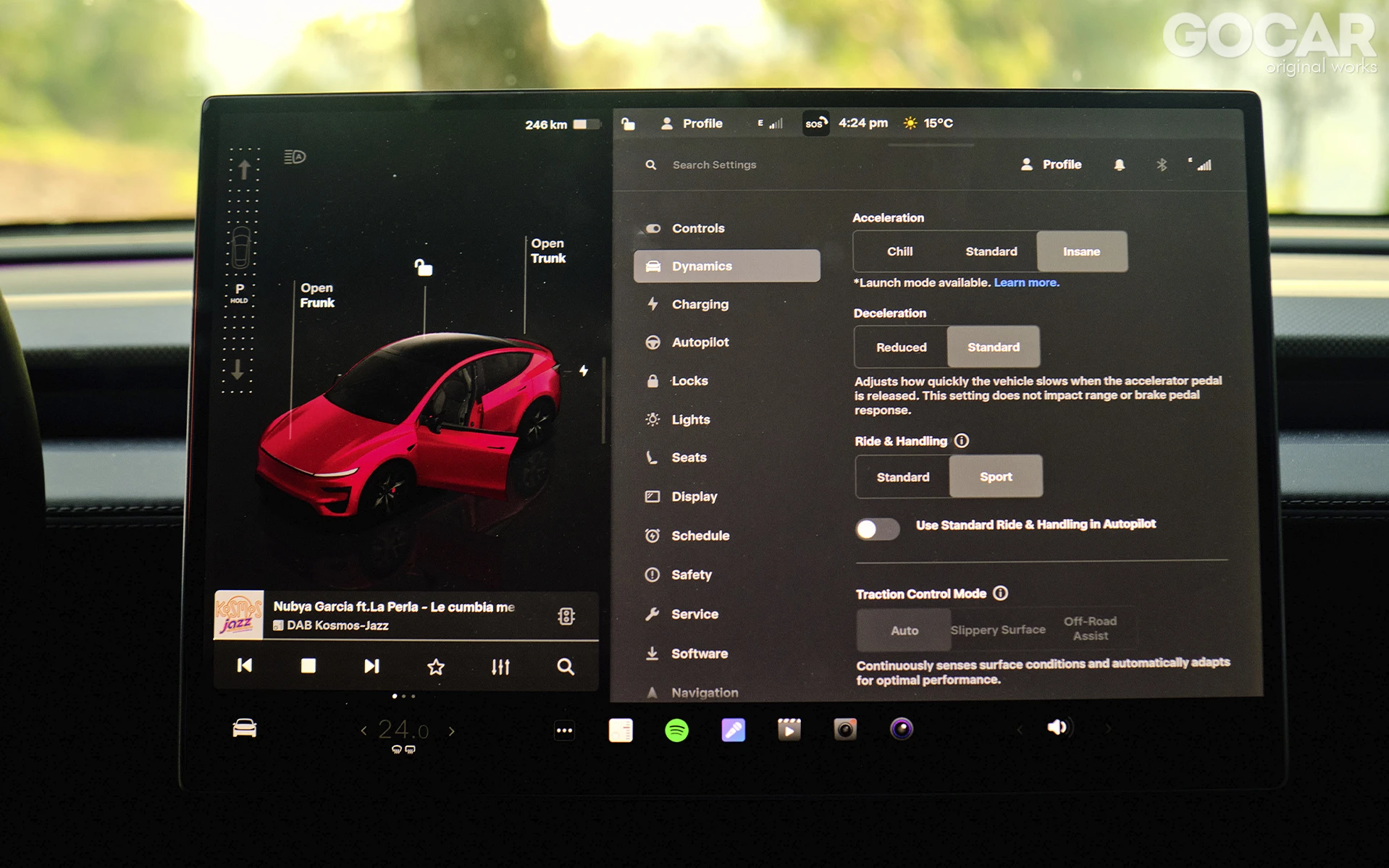
Task: Toggle Use Standard Ride & Handling in Autopilot
Action: point(877,529)
